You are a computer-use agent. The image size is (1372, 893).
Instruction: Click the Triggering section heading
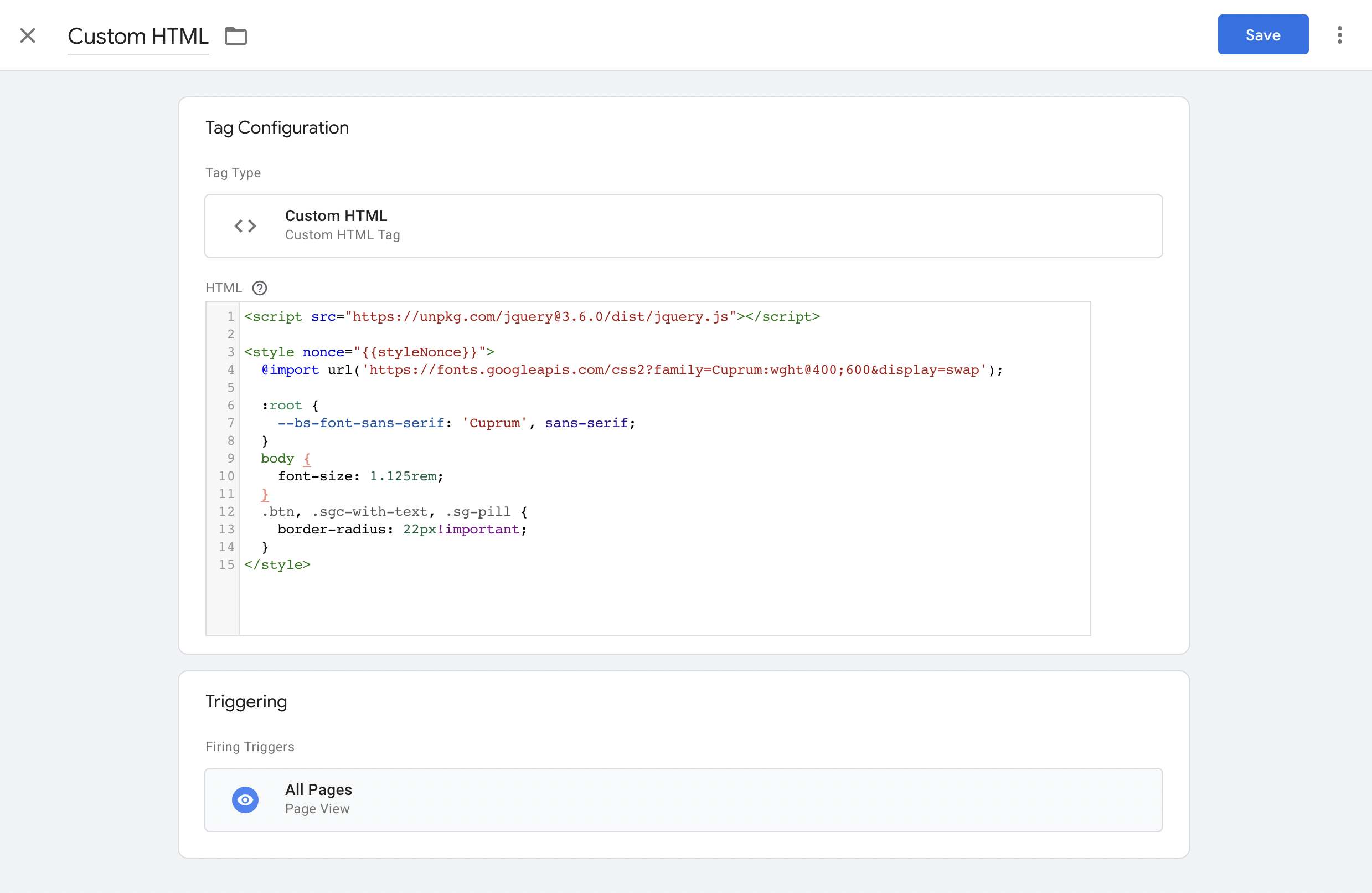(x=246, y=701)
